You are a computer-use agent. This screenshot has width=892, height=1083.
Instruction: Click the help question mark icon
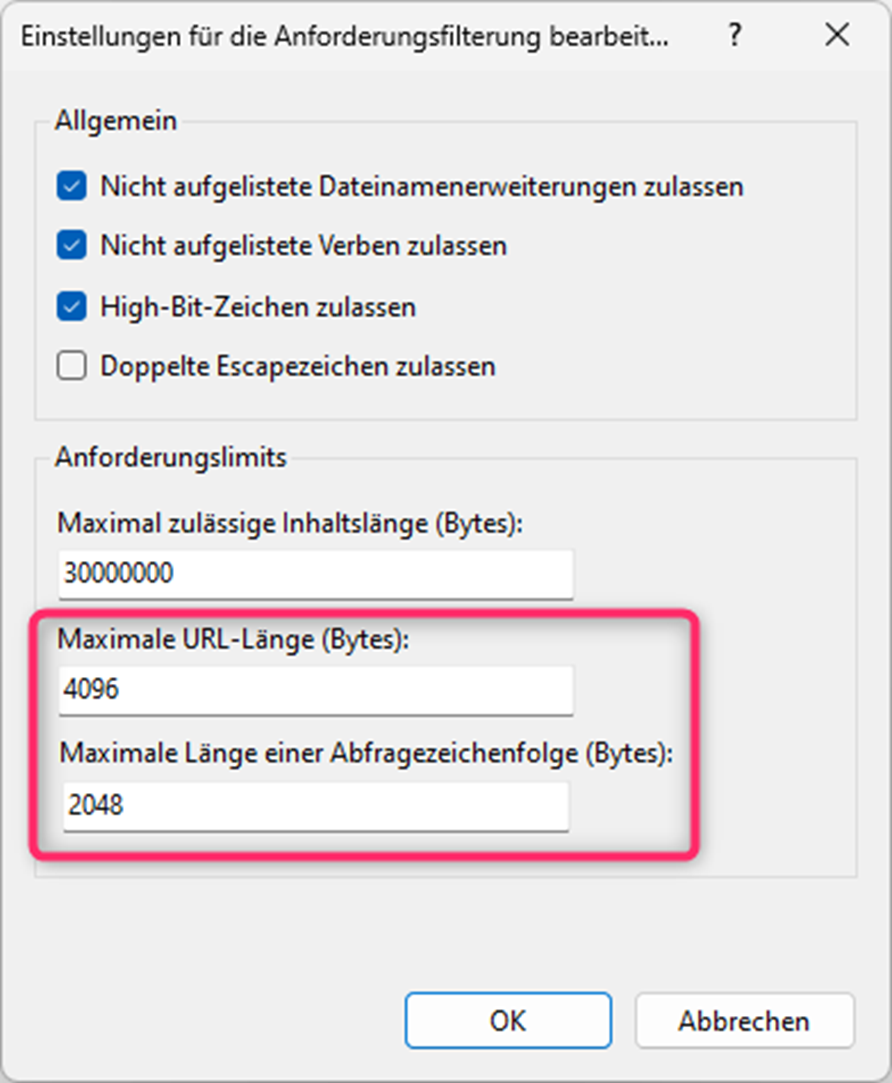coord(735,35)
